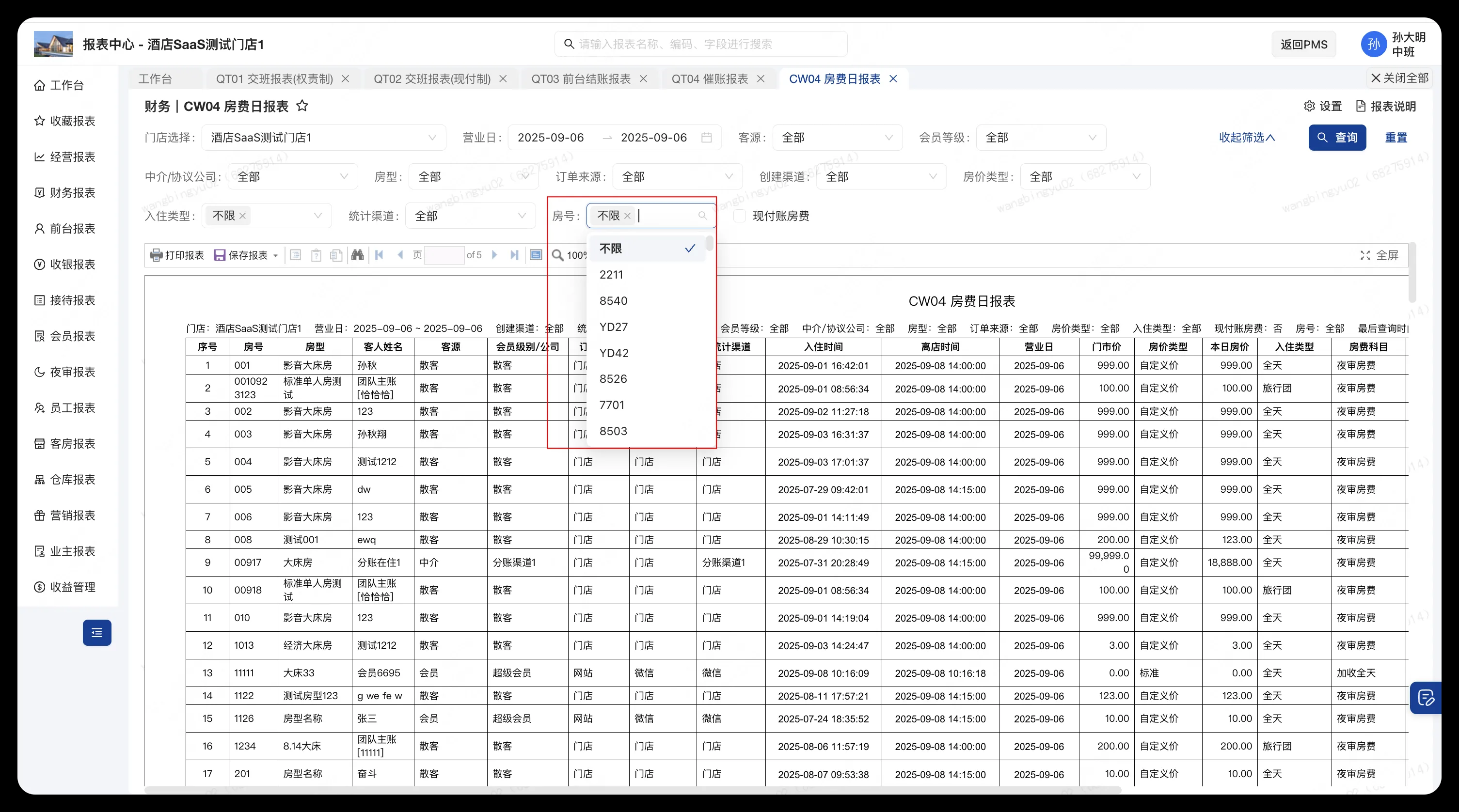
Task: Open 保存报表 dropdown arrow
Action: click(x=276, y=256)
